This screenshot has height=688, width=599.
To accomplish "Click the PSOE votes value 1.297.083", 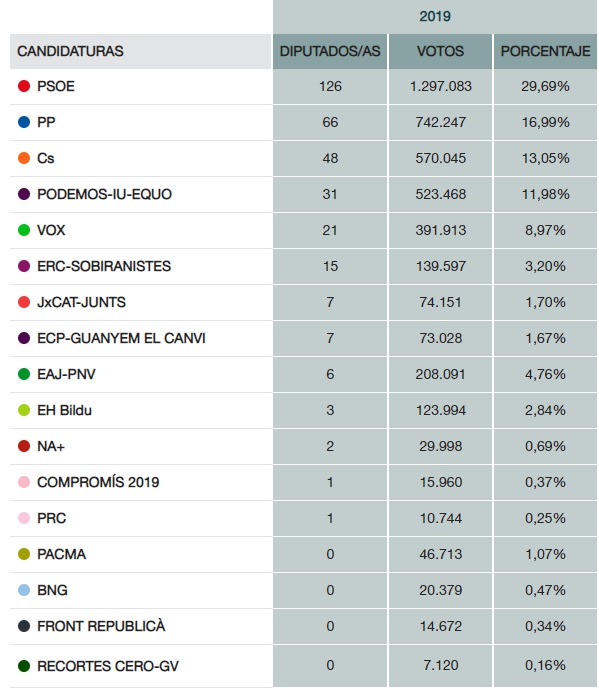I will coord(441,86).
